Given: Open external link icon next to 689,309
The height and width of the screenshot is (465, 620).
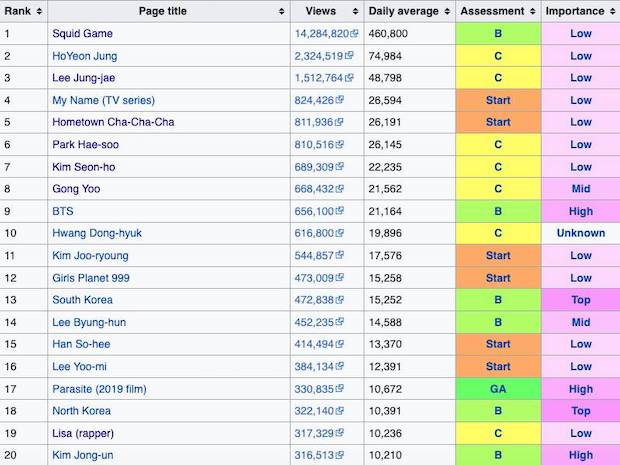Looking at the screenshot, I should (x=339, y=166).
